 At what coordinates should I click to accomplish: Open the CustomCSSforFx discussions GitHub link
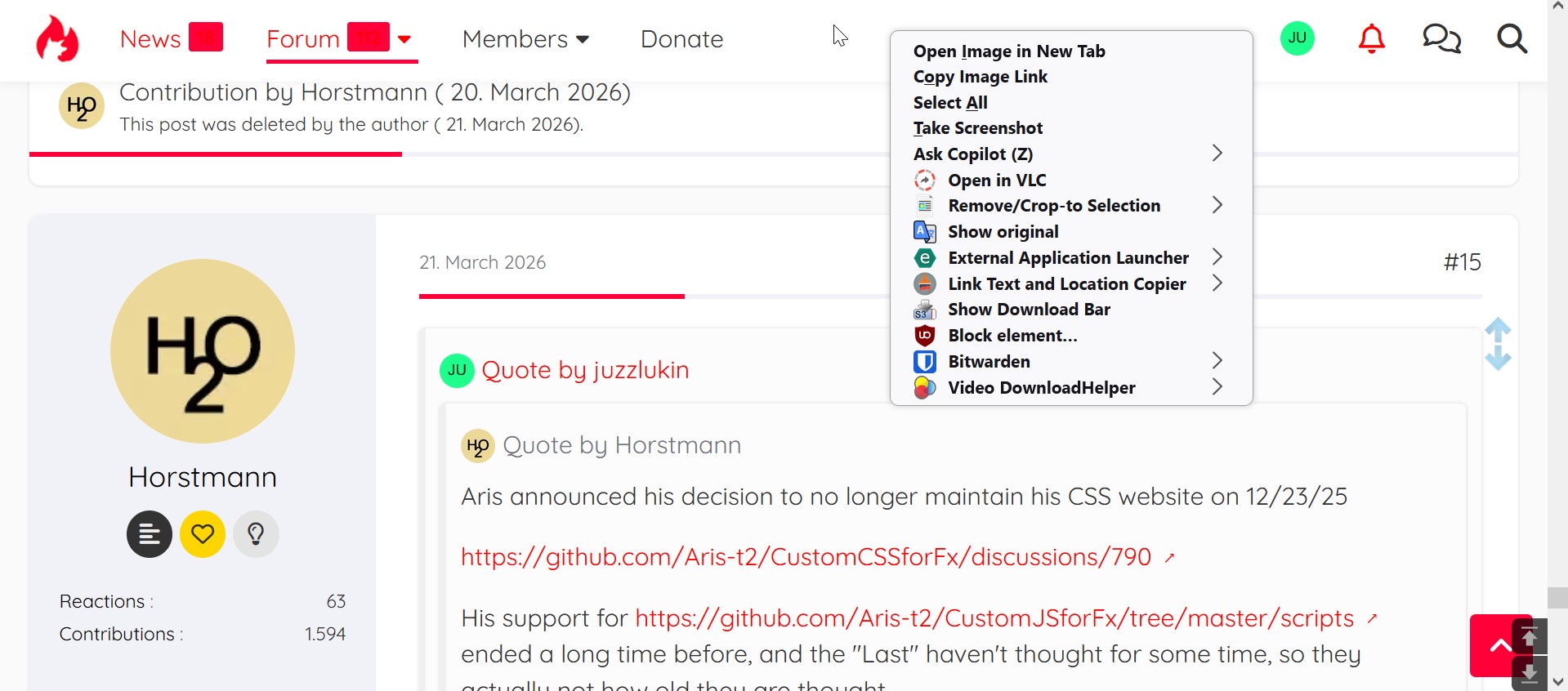pos(806,557)
